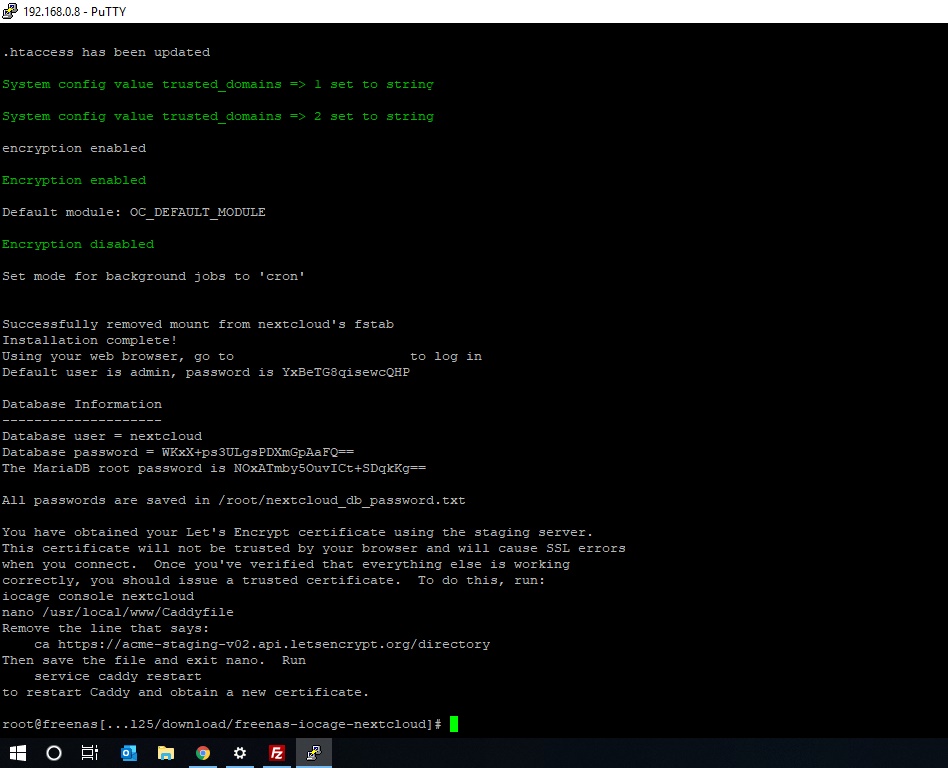Click MariaDB root password 'NOxATmby5OuvICt+SDqkKg=='
The width and height of the screenshot is (948, 768).
[x=330, y=468]
